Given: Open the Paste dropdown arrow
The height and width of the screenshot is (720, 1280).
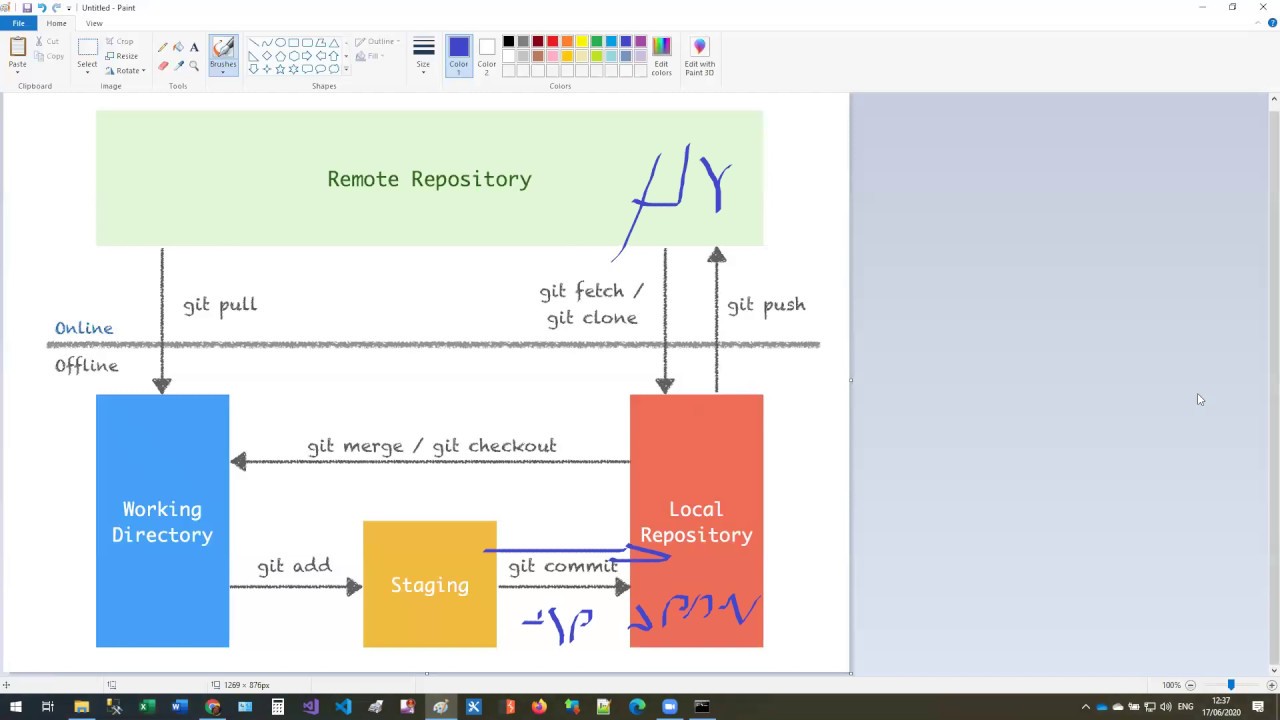Looking at the screenshot, I should click(x=18, y=72).
